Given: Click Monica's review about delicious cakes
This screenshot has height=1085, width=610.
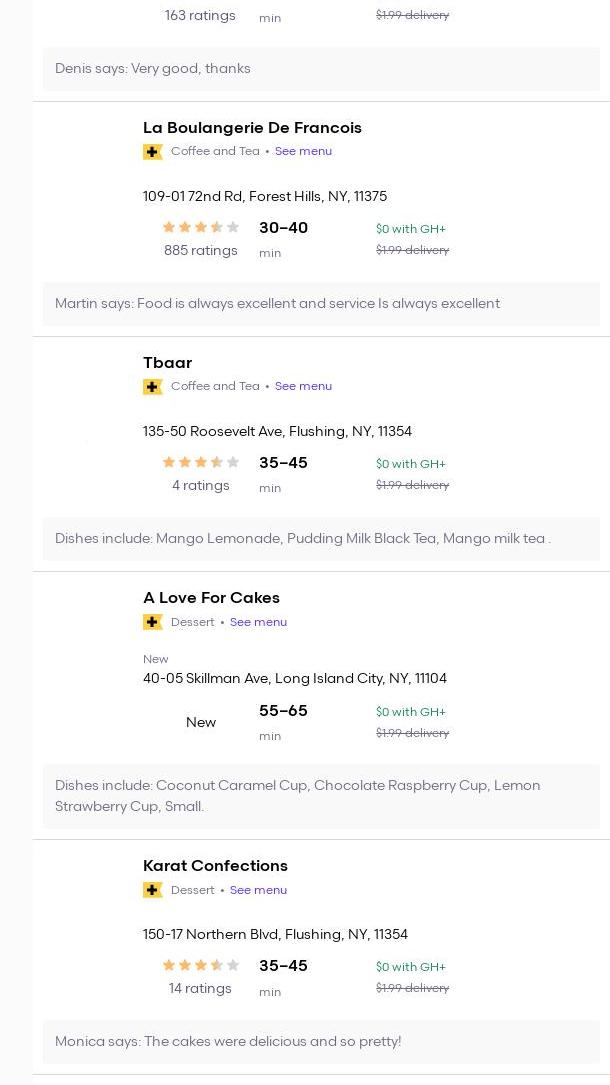Looking at the screenshot, I should (x=228, y=1042).
